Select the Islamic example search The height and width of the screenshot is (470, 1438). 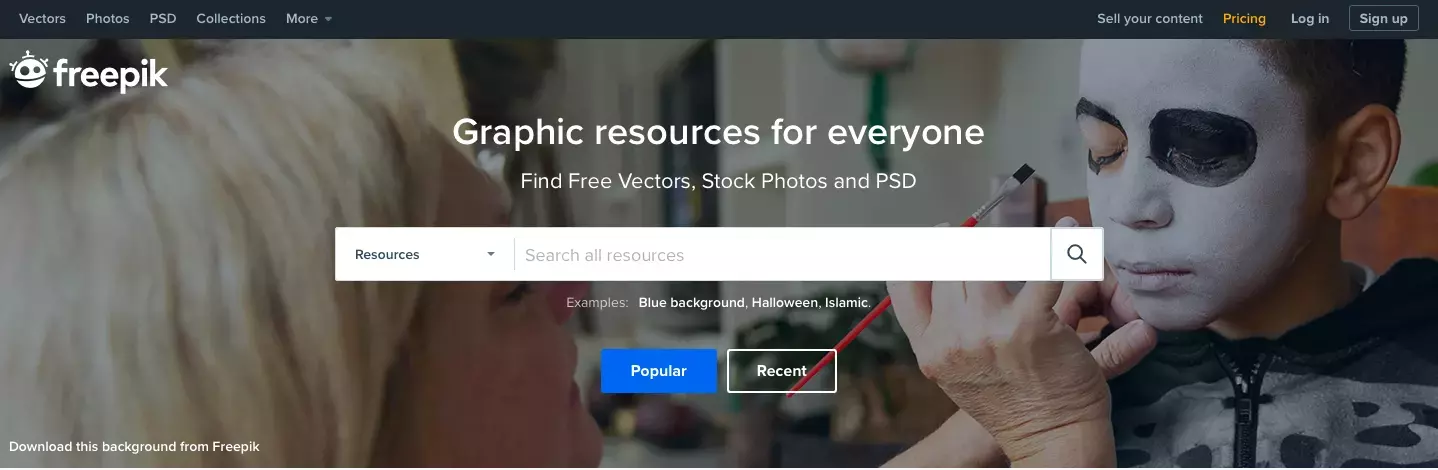[x=847, y=302]
